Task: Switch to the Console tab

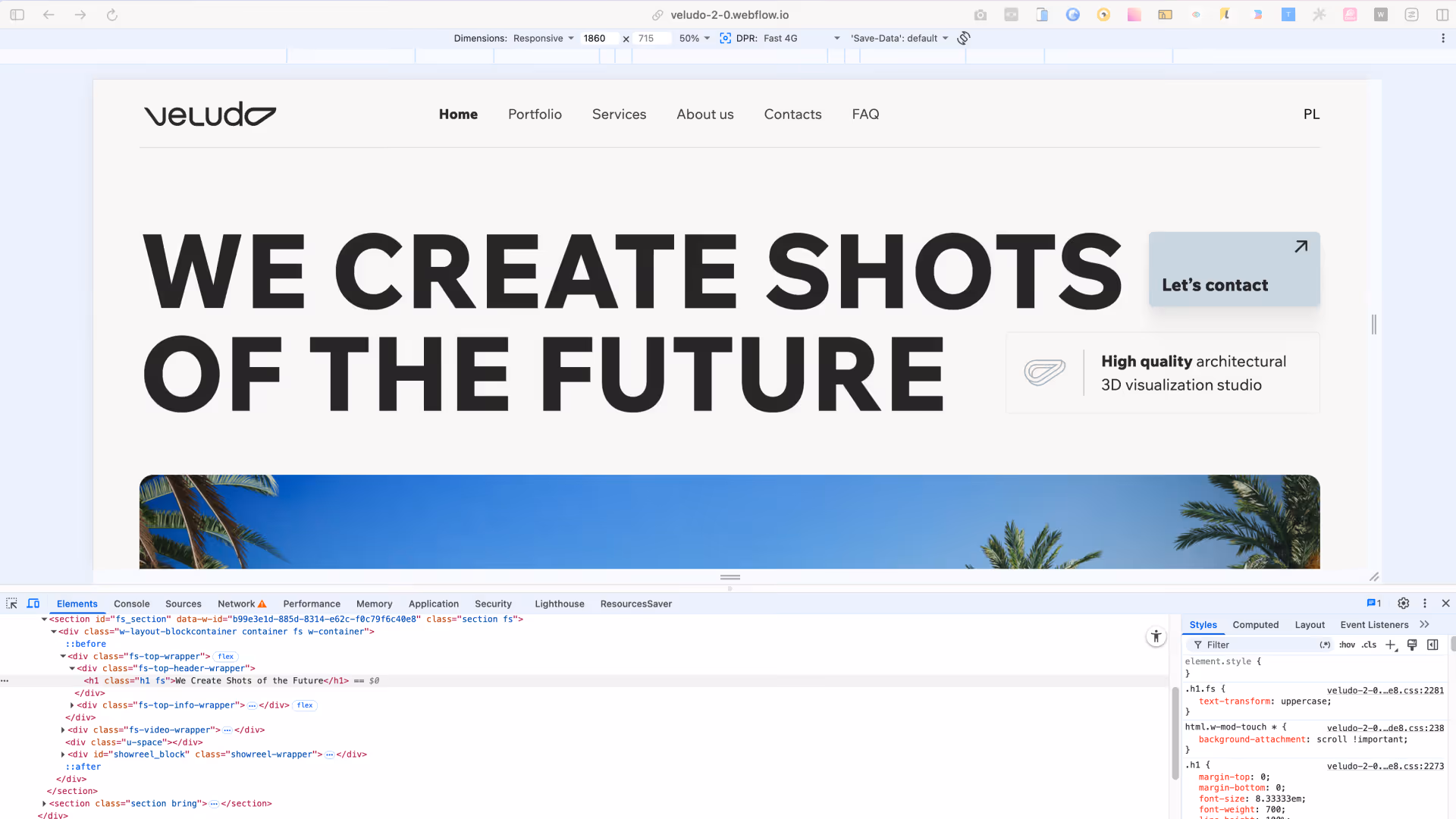Action: [x=132, y=604]
